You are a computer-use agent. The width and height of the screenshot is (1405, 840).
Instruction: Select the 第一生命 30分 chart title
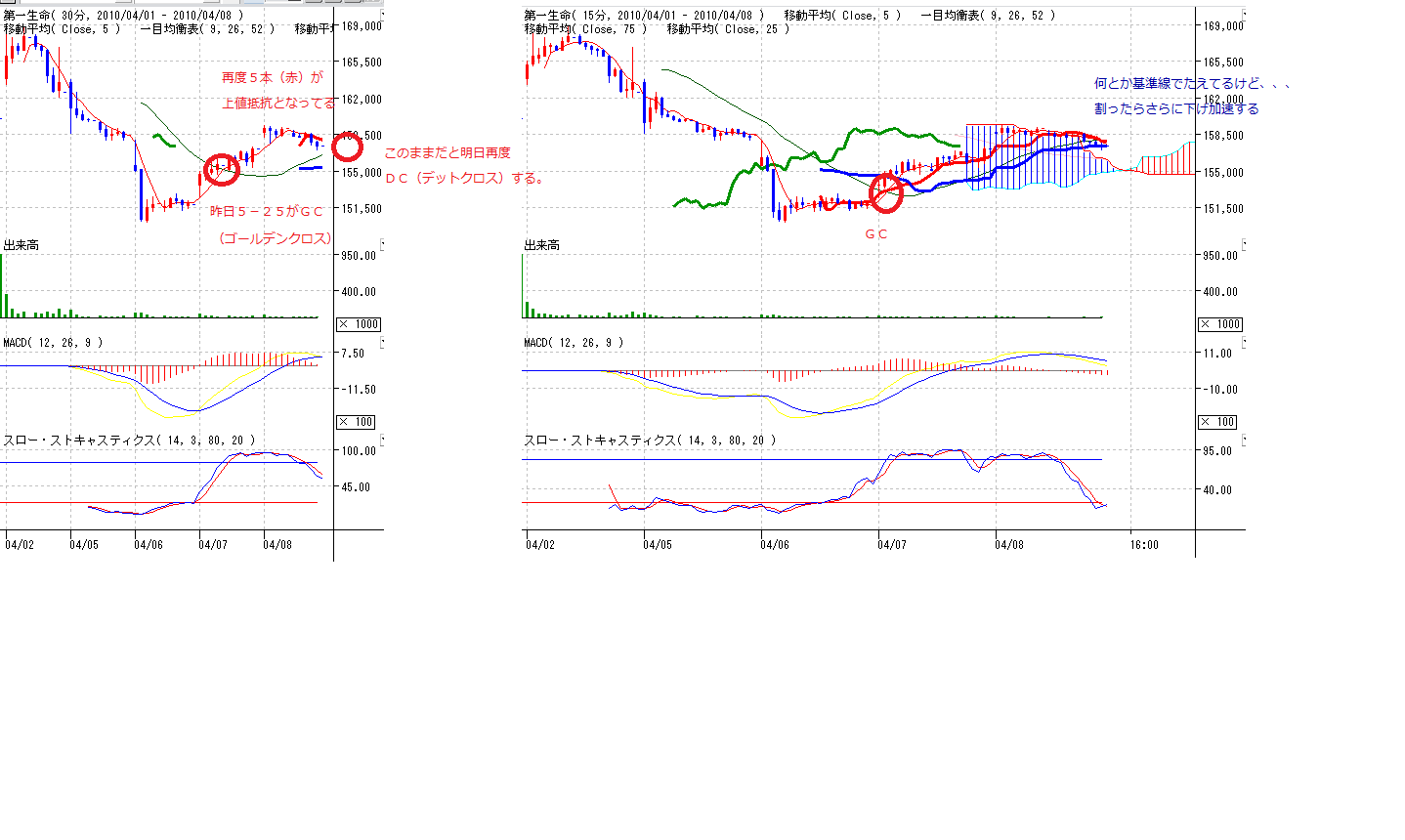pos(123,16)
